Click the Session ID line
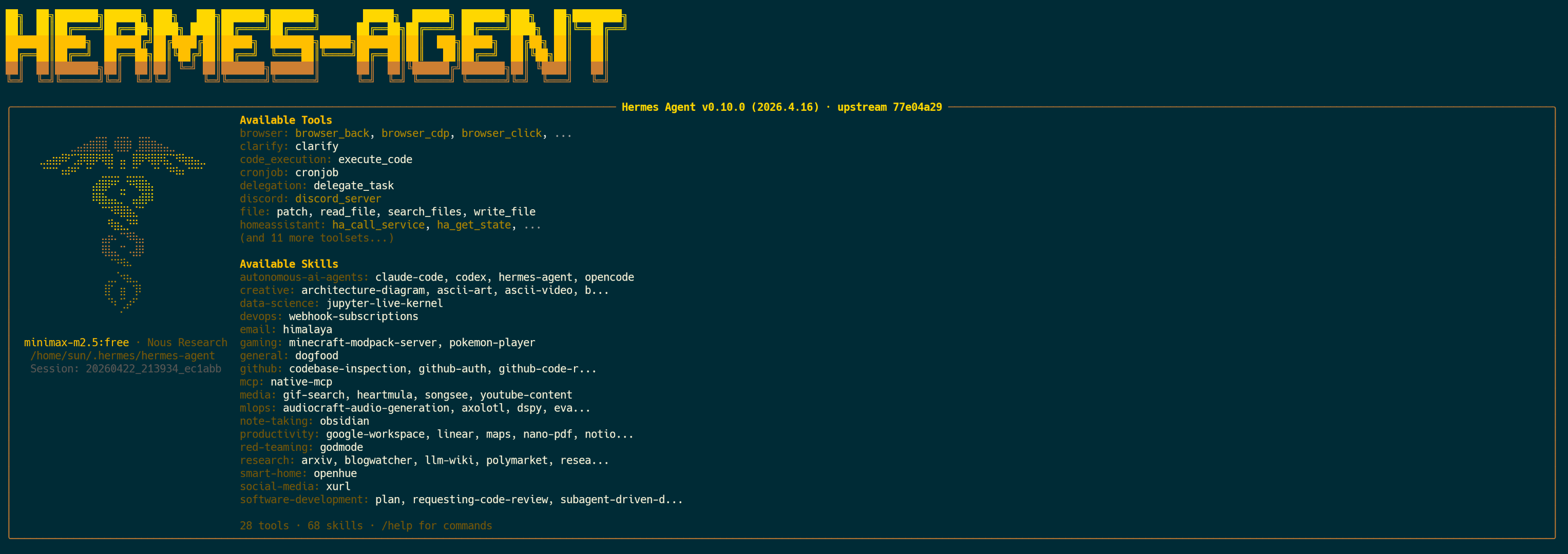1568x554 pixels. click(125, 369)
